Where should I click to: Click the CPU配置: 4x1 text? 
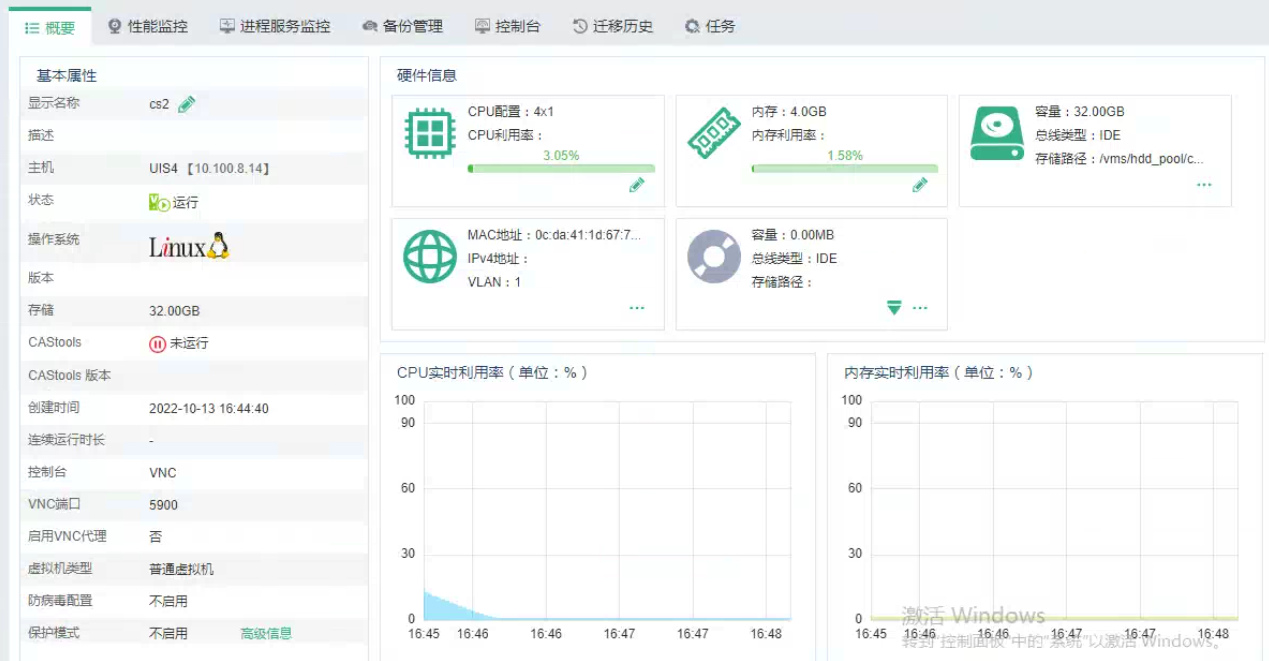click(x=511, y=111)
